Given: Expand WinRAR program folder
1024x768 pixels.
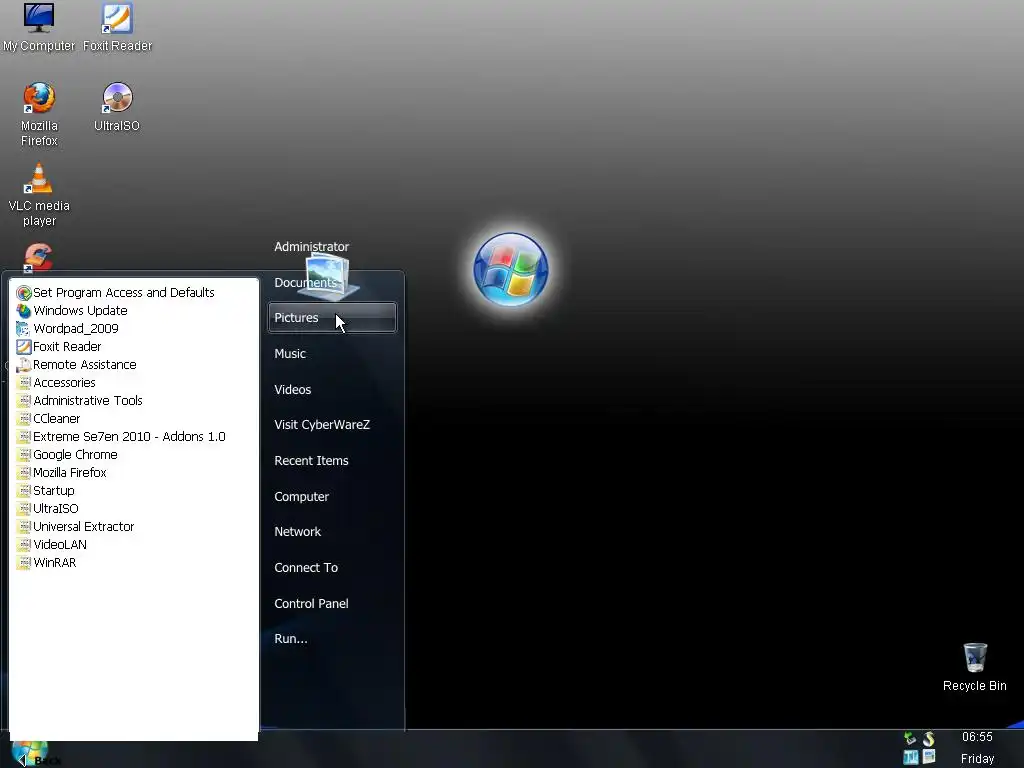Looking at the screenshot, I should click(x=46, y=562).
